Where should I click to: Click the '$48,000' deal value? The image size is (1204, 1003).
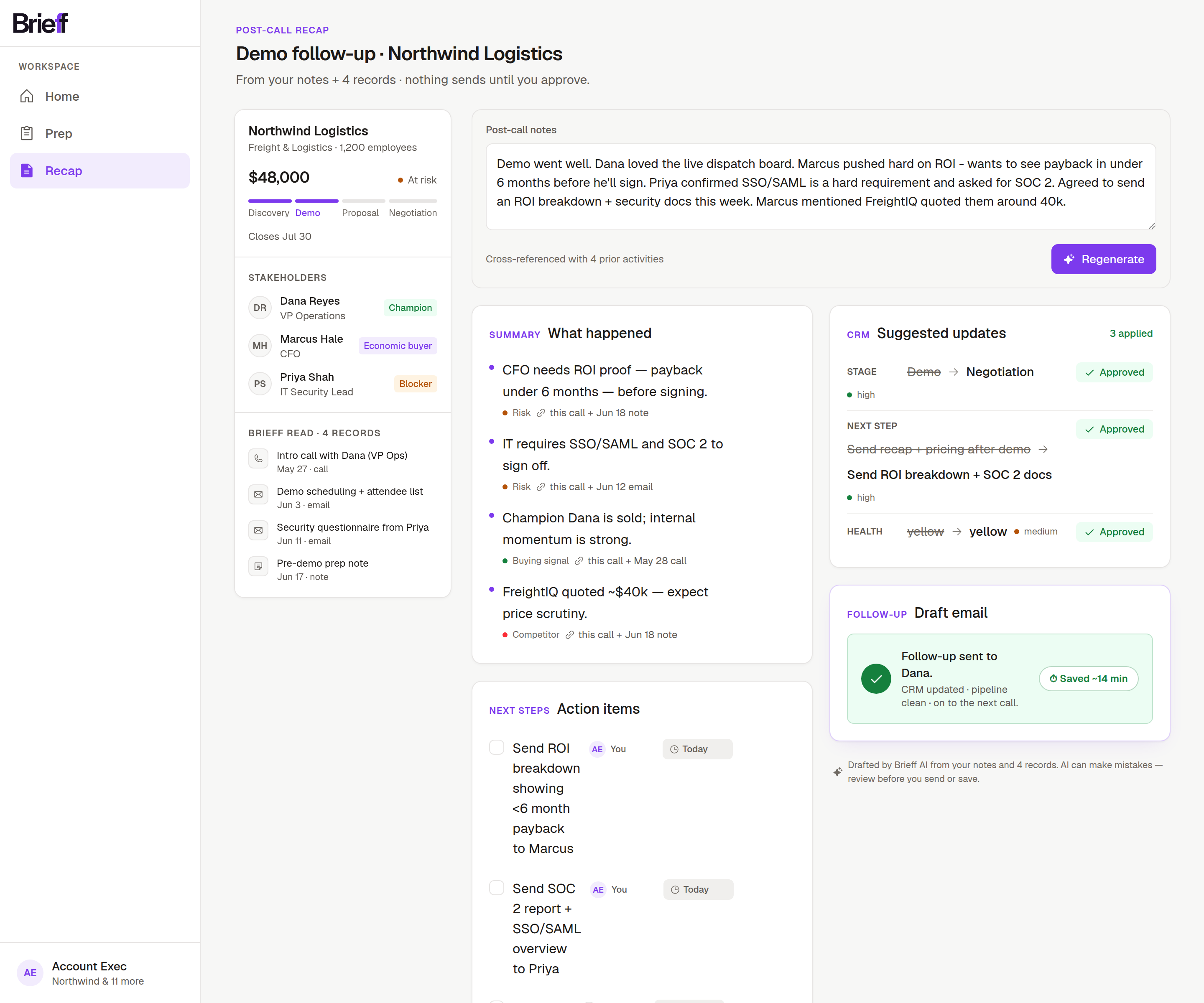pos(279,178)
